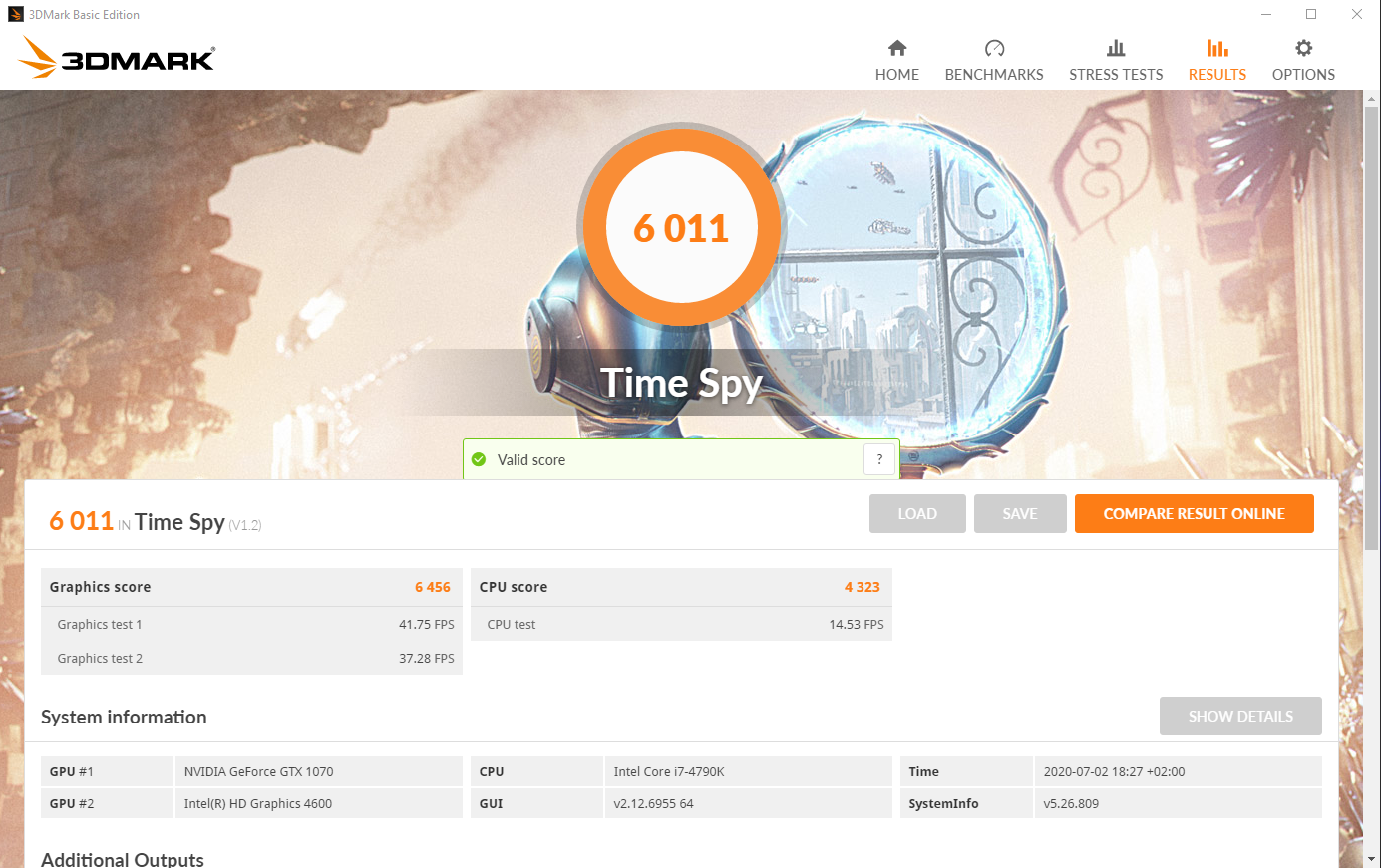The width and height of the screenshot is (1381, 868).
Task: Click the scrollbar down arrow
Action: coord(1372,859)
